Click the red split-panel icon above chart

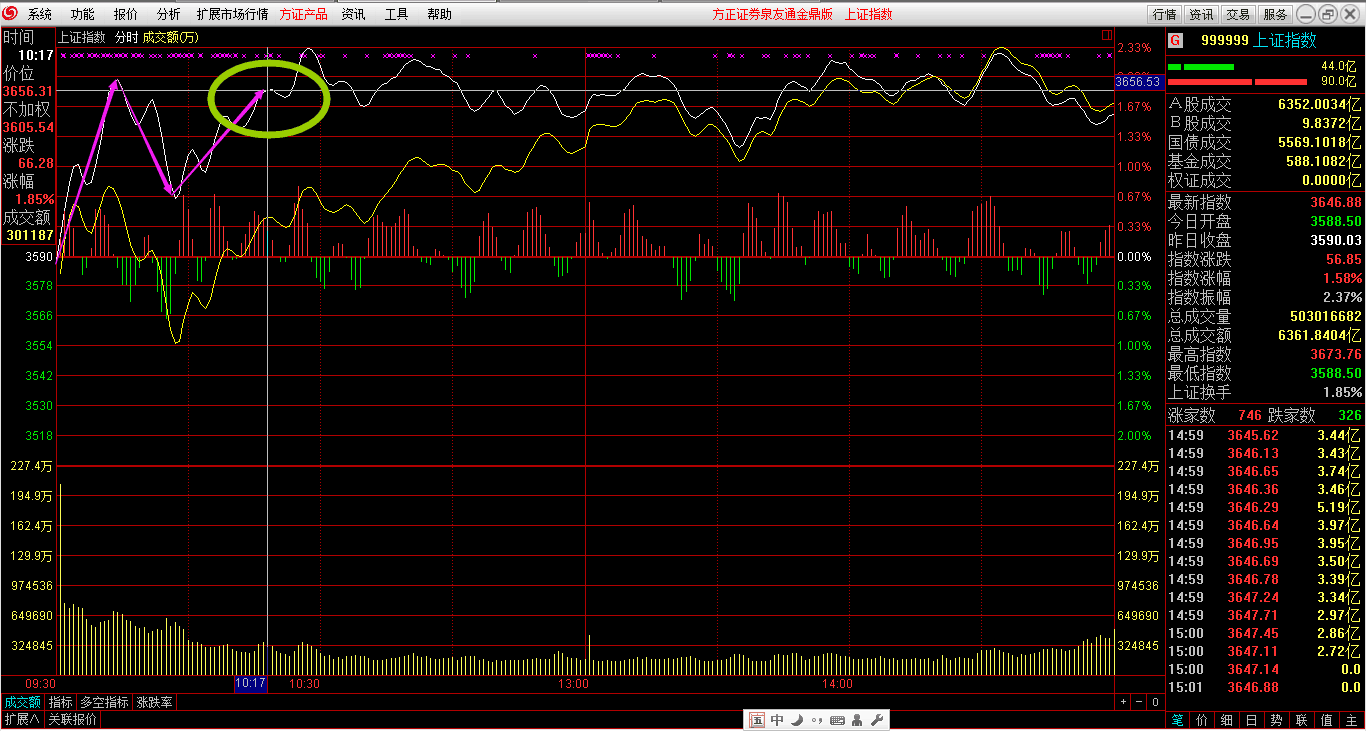pos(1106,35)
